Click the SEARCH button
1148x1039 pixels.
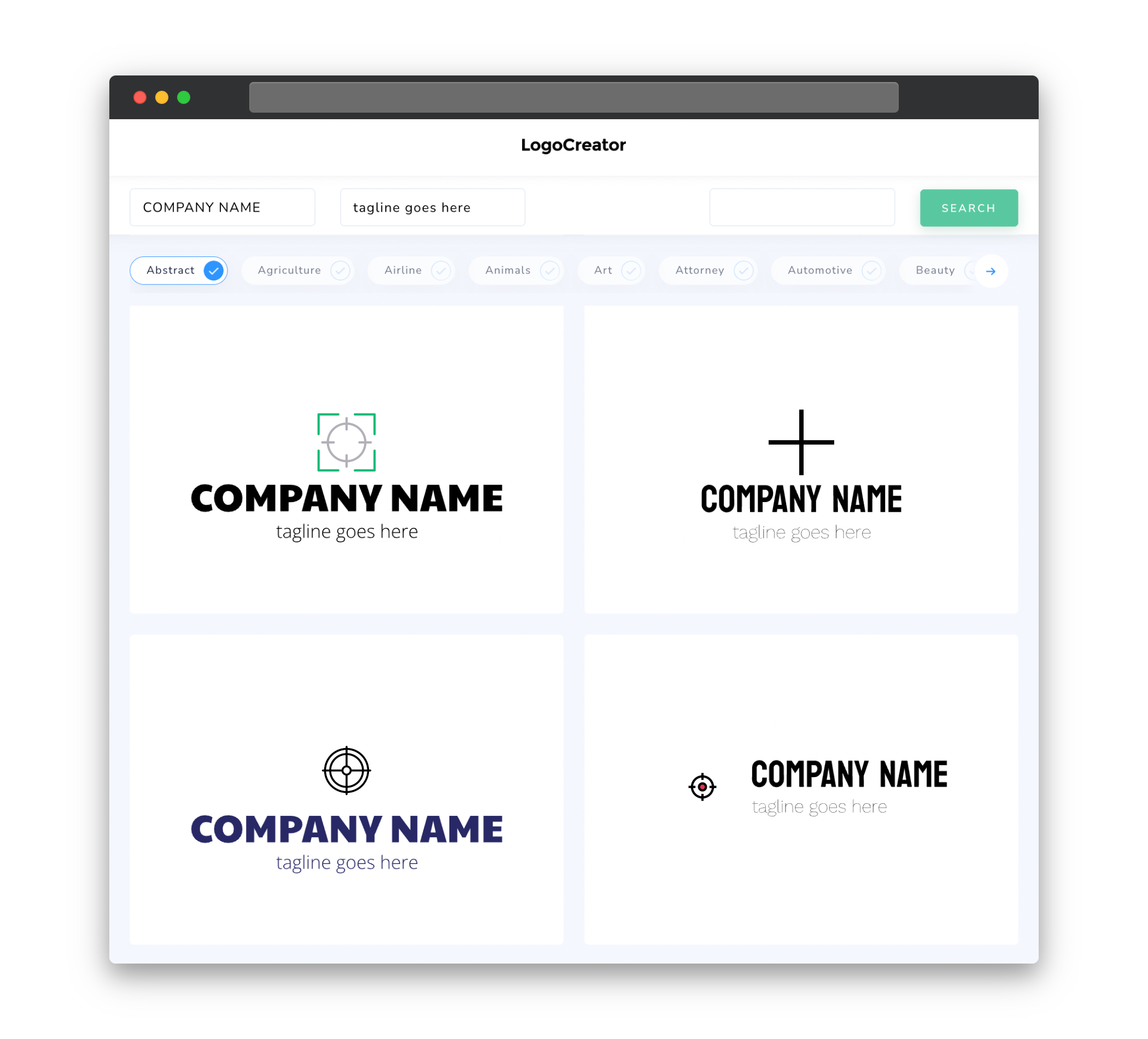point(968,207)
